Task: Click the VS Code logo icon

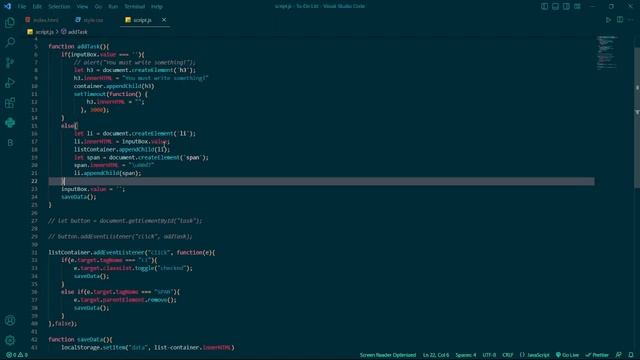Action: click(7, 6)
